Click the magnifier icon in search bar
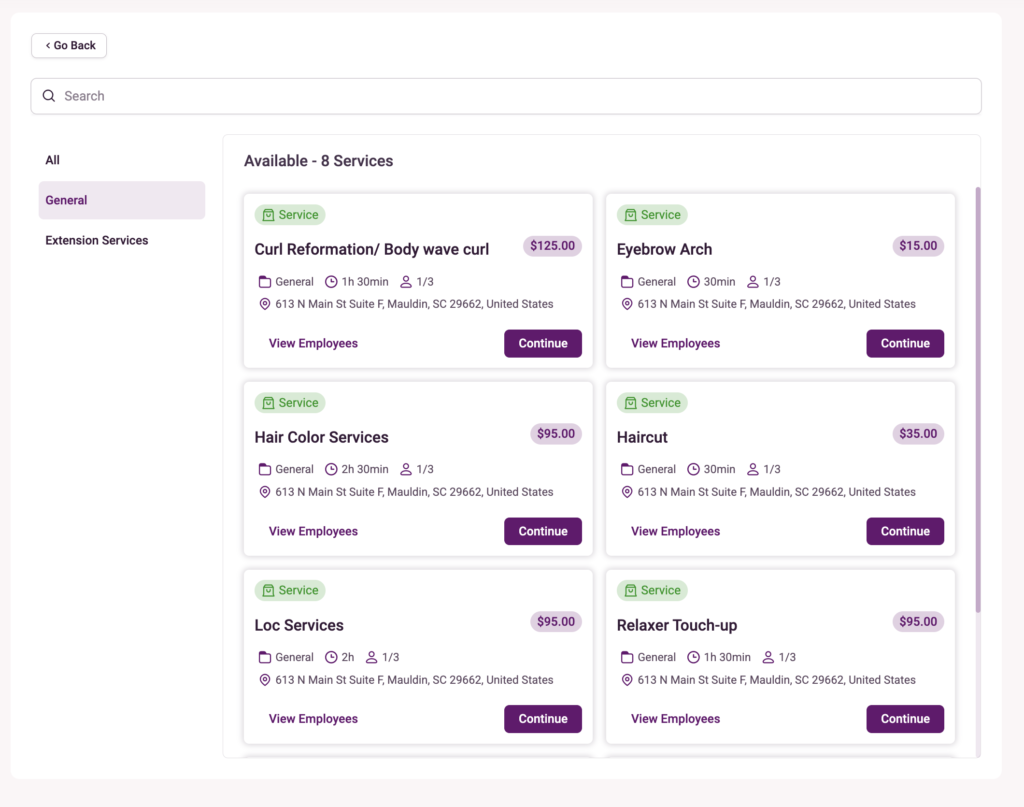 click(49, 96)
